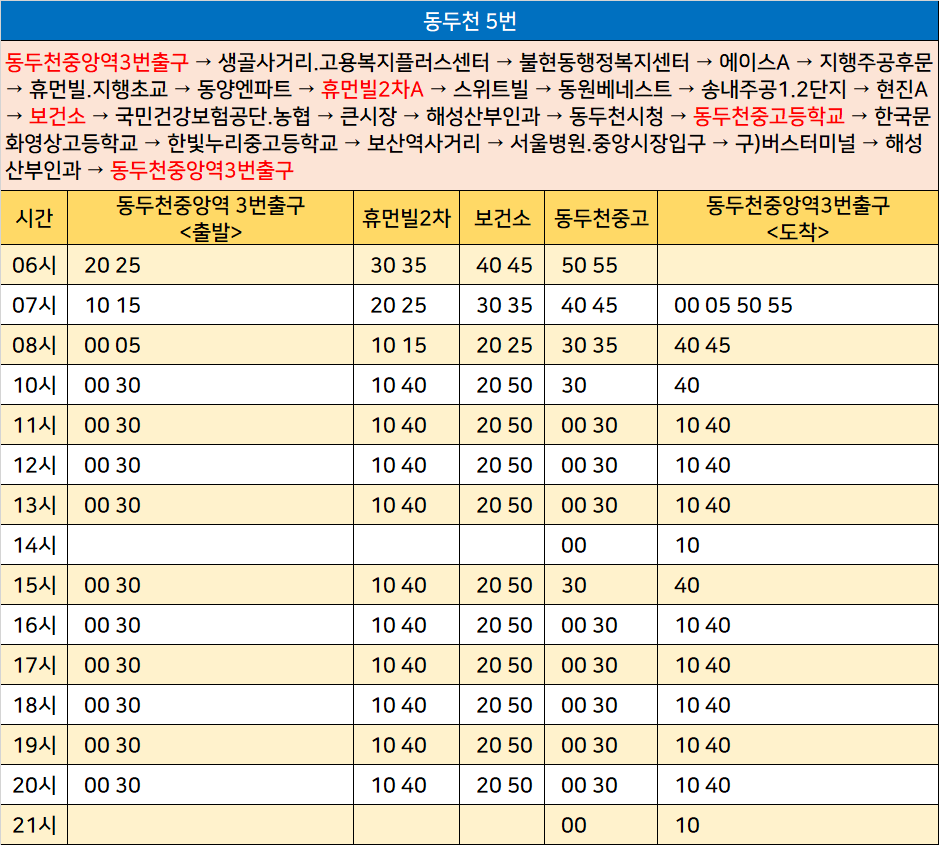Click 동두천중고 time '00' in 14시 row
Screen dimensions: 939x845
(574, 546)
